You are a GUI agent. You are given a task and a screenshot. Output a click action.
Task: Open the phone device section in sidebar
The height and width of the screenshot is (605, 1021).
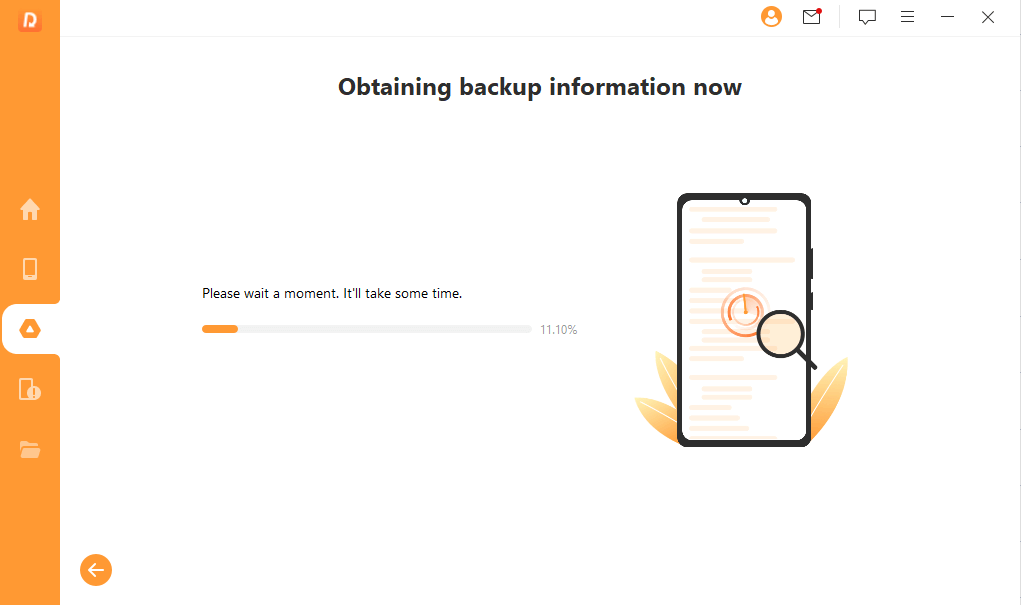click(30, 269)
